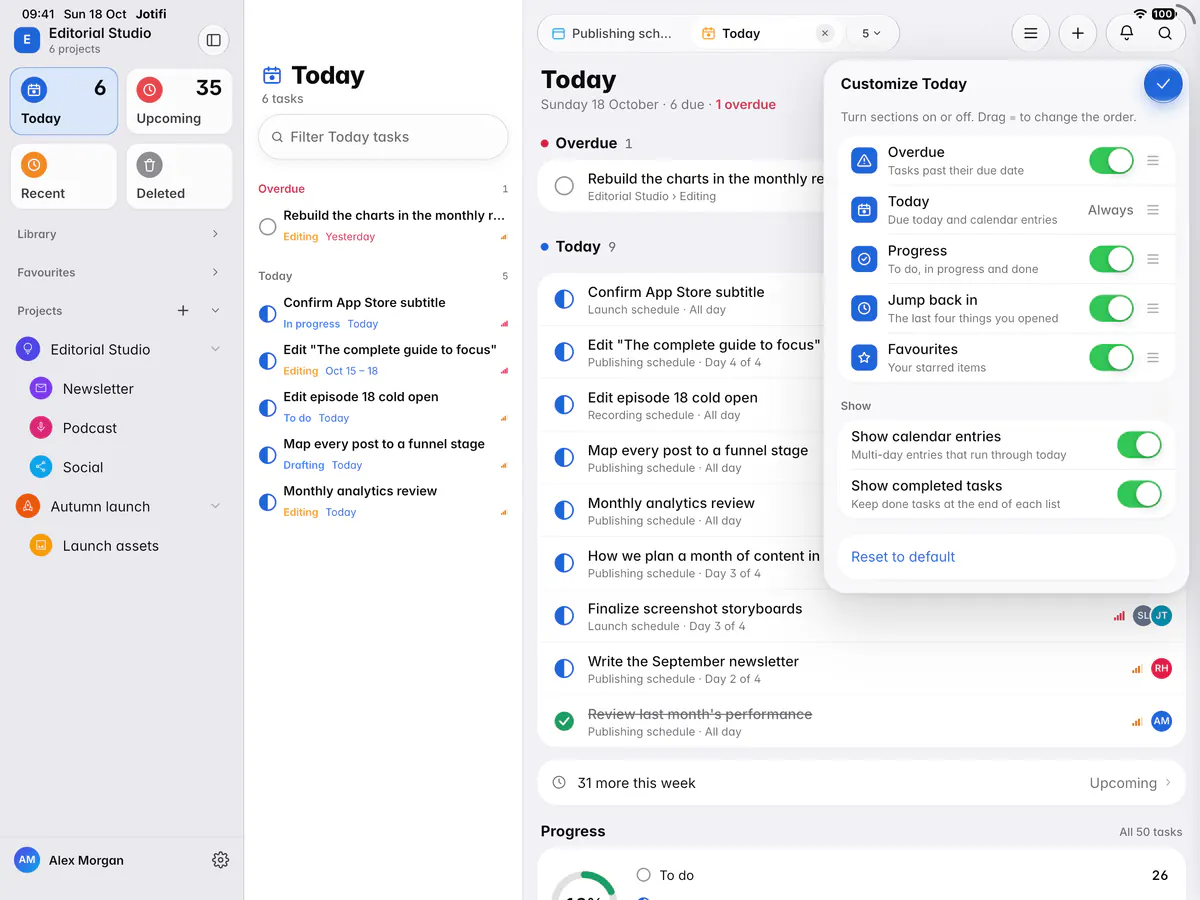The width and height of the screenshot is (1200, 900).
Task: Collapse the Autumn launch project chevron
Action: click(215, 506)
